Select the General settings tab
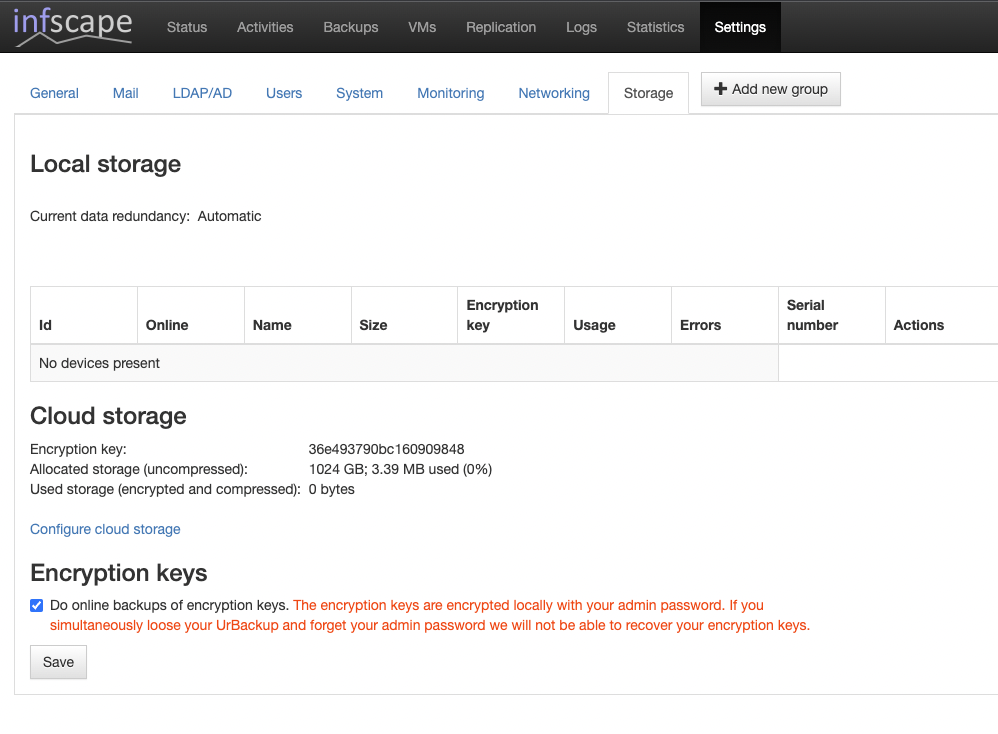 pyautogui.click(x=54, y=93)
